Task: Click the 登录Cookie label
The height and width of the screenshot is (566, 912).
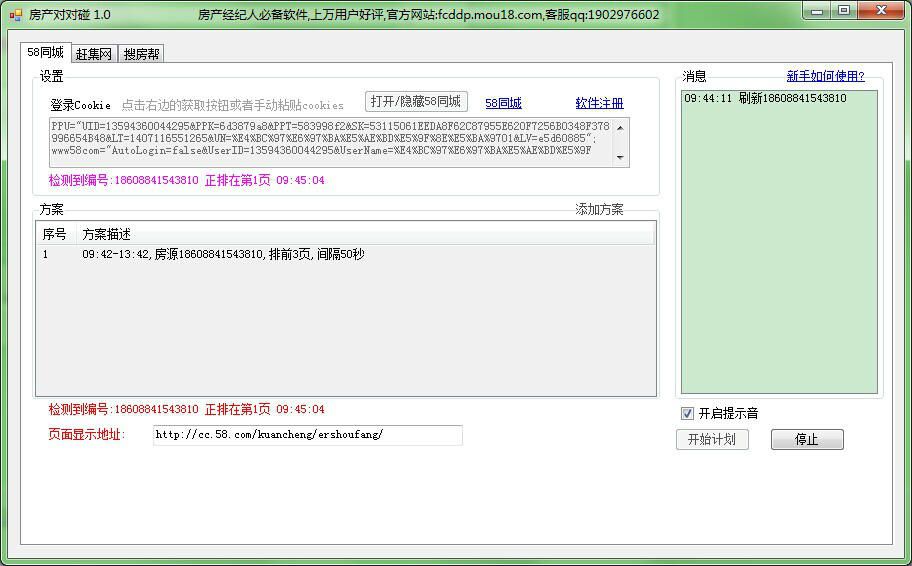Action: pyautogui.click(x=80, y=105)
